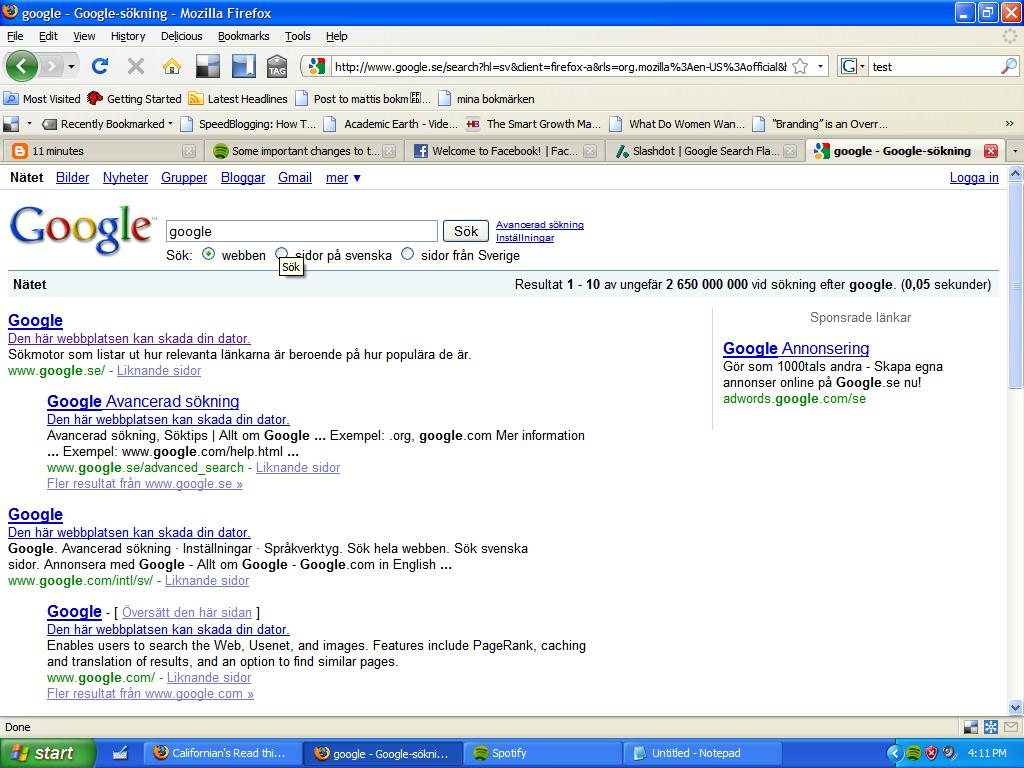Viewport: 1024px width, 768px height.
Task: Expand the Delicious toolbar icon dropdown
Action: (x=29, y=123)
